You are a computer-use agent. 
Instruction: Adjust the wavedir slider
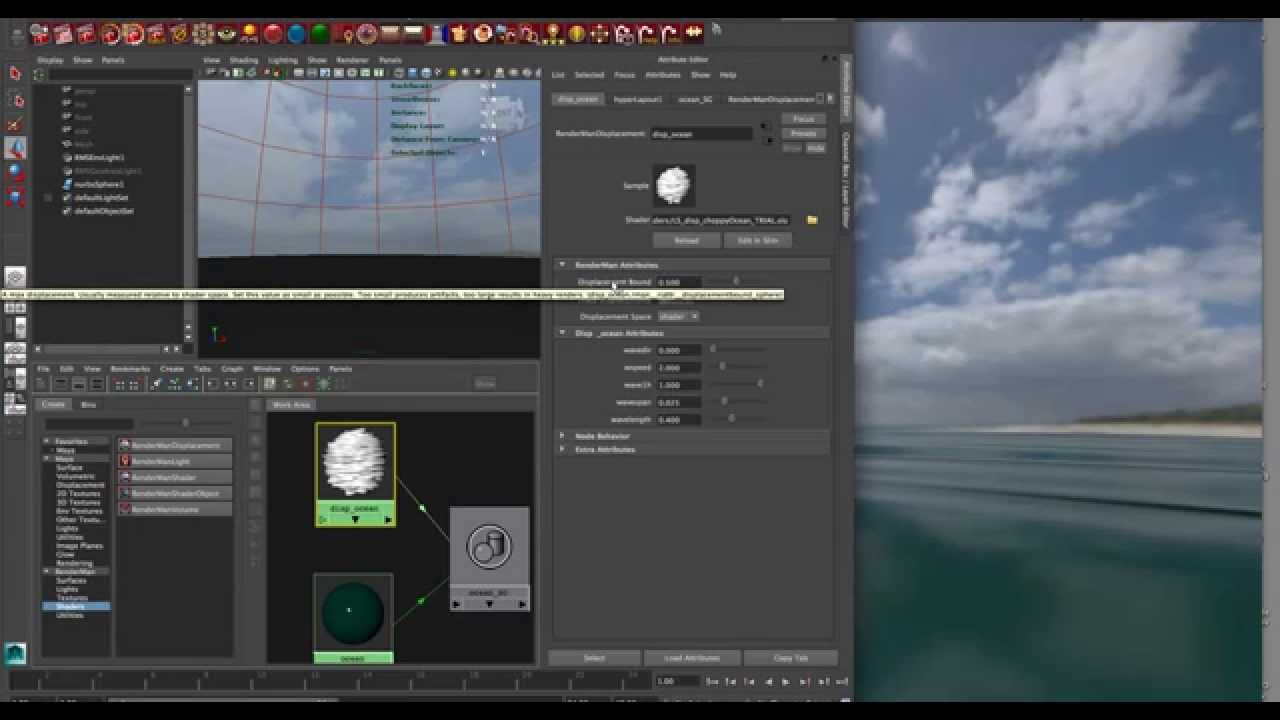(x=738, y=350)
